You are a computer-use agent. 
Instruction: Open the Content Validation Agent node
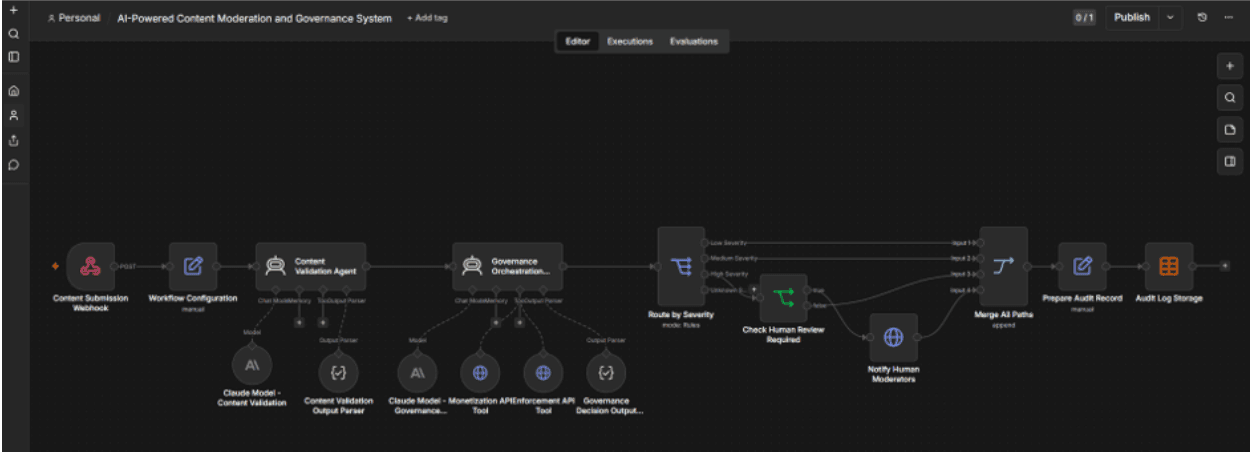point(311,266)
